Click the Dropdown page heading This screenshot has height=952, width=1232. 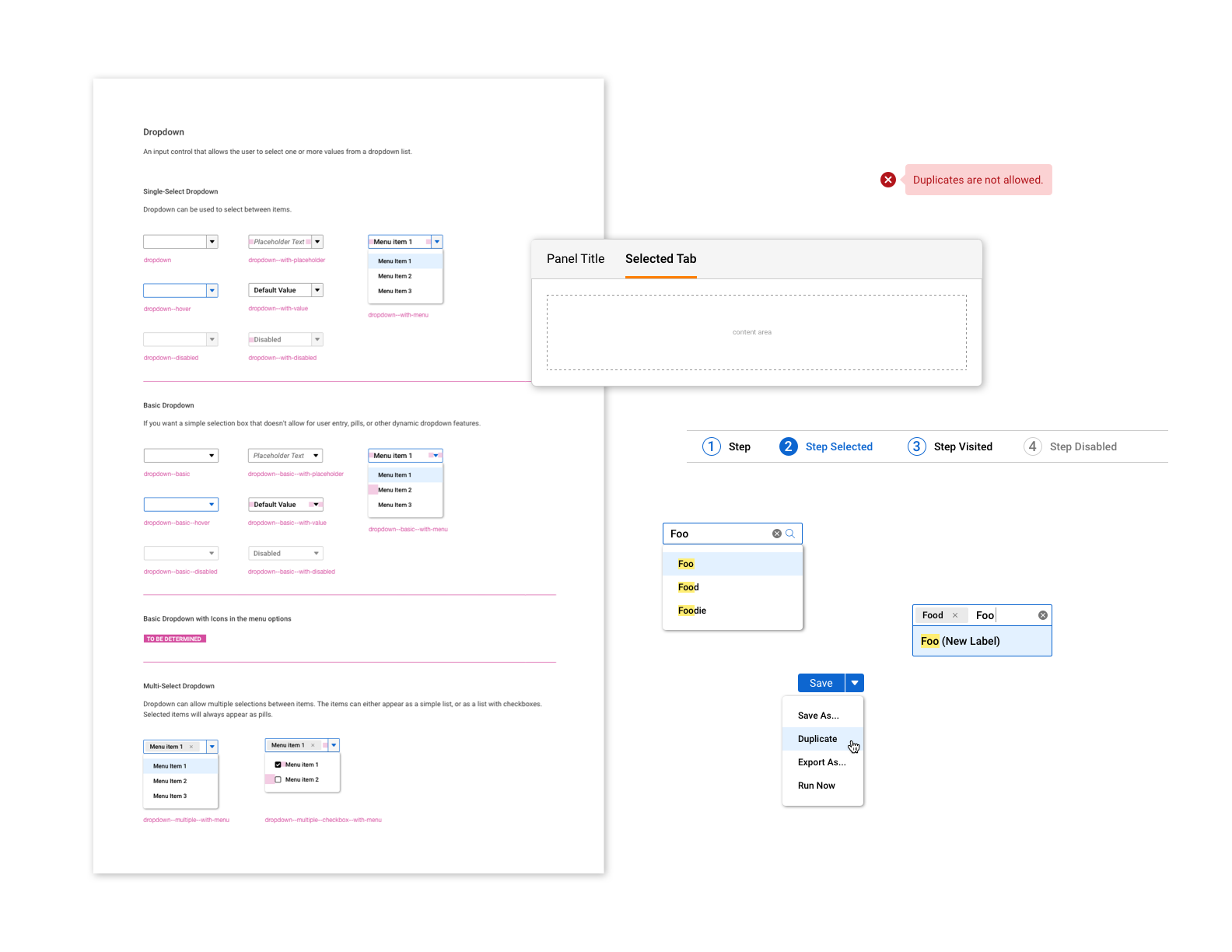164,132
